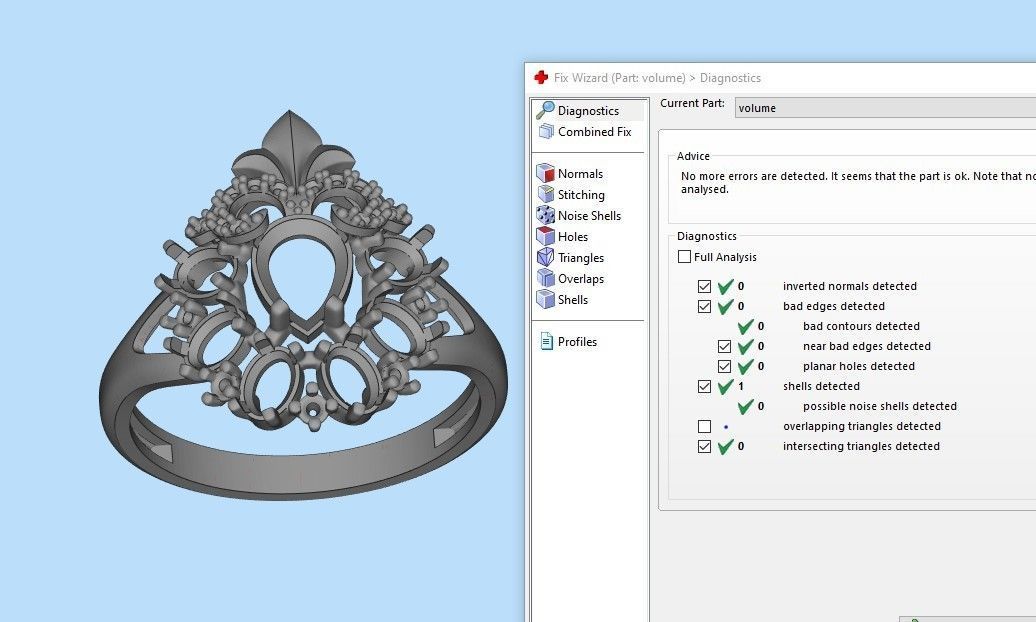Click the green check beside intersecting triangles
This screenshot has width=1036, height=622.
(x=725, y=446)
